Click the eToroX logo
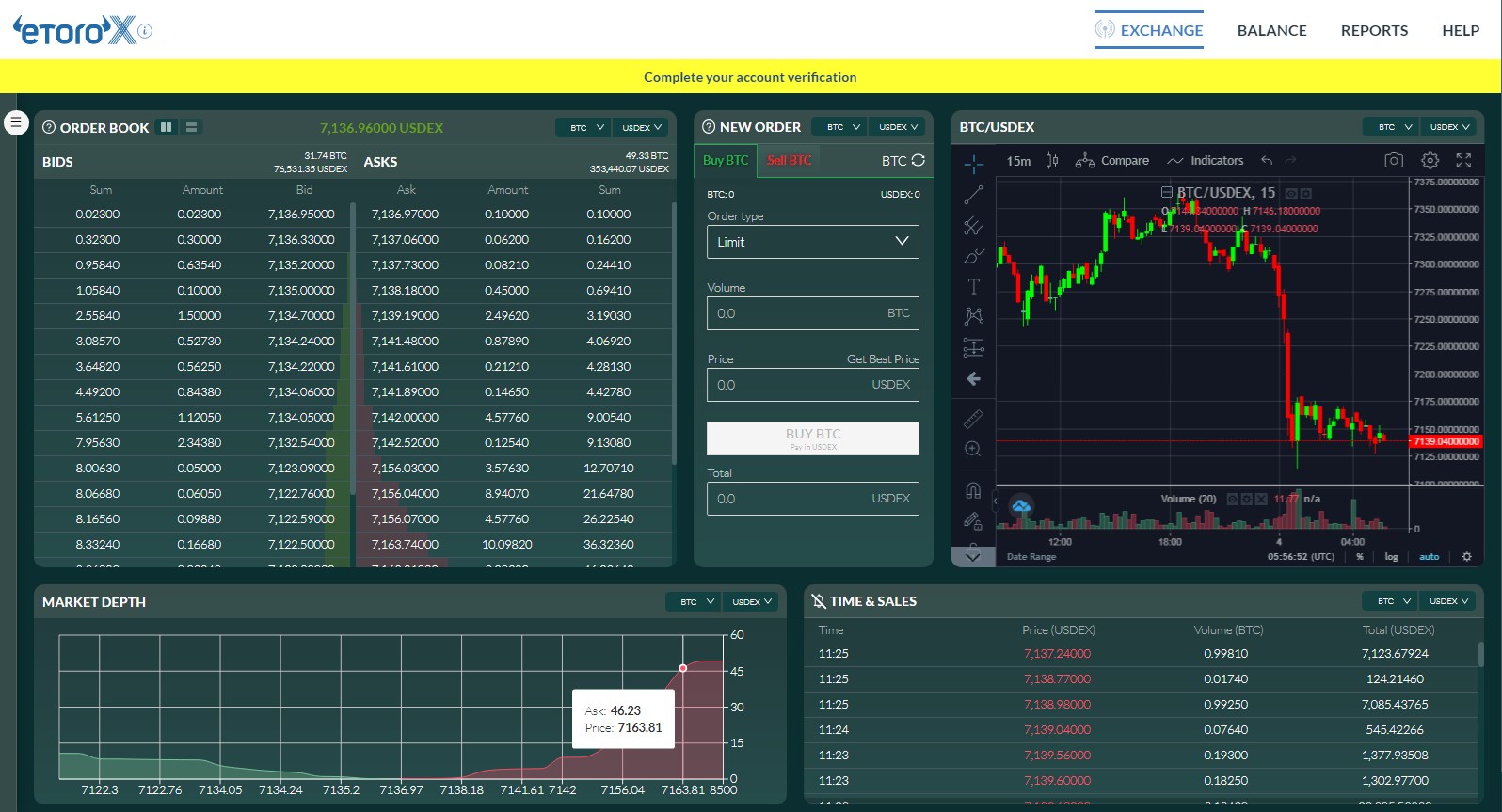Image resolution: width=1502 pixels, height=812 pixels. pyautogui.click(x=74, y=31)
